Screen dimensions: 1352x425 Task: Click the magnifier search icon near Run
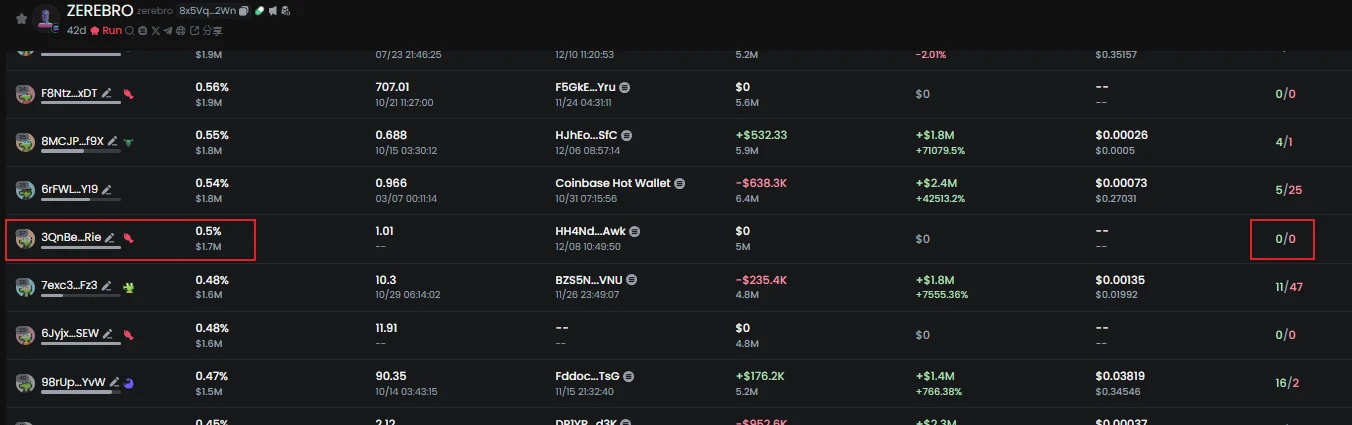pos(130,31)
